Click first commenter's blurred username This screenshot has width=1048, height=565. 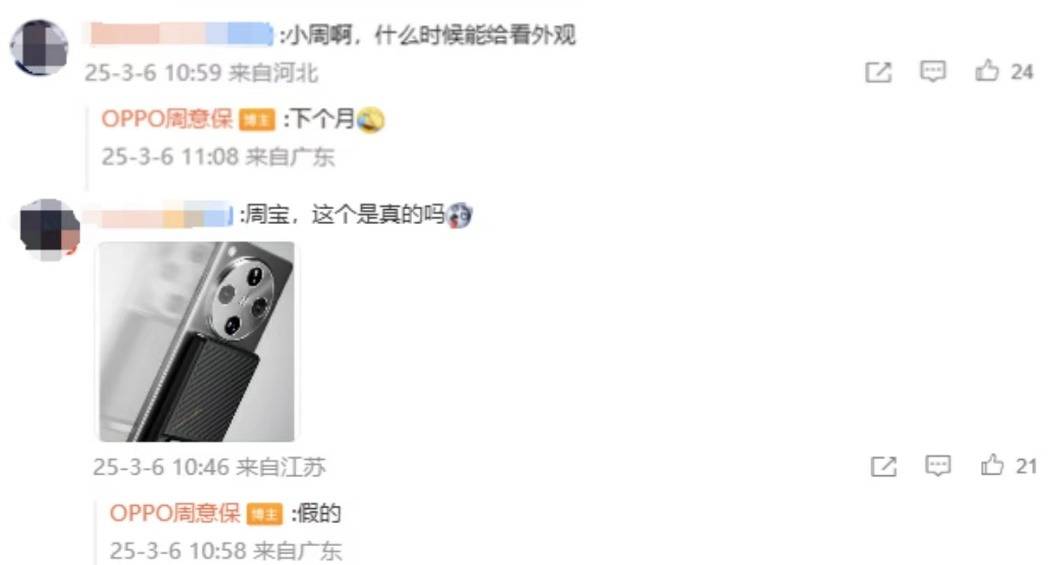[180, 34]
